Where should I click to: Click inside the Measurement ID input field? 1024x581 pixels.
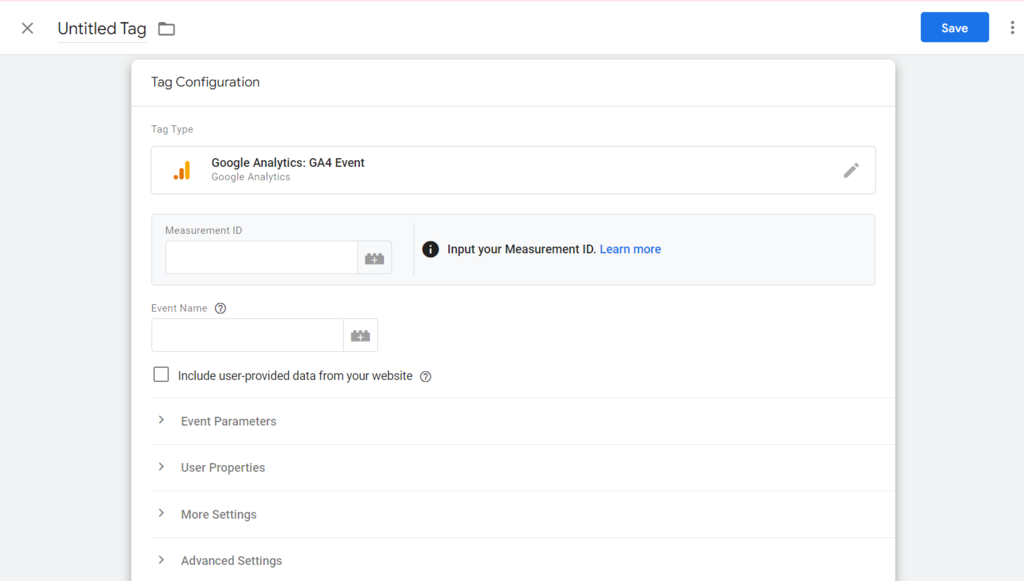pyautogui.click(x=260, y=257)
